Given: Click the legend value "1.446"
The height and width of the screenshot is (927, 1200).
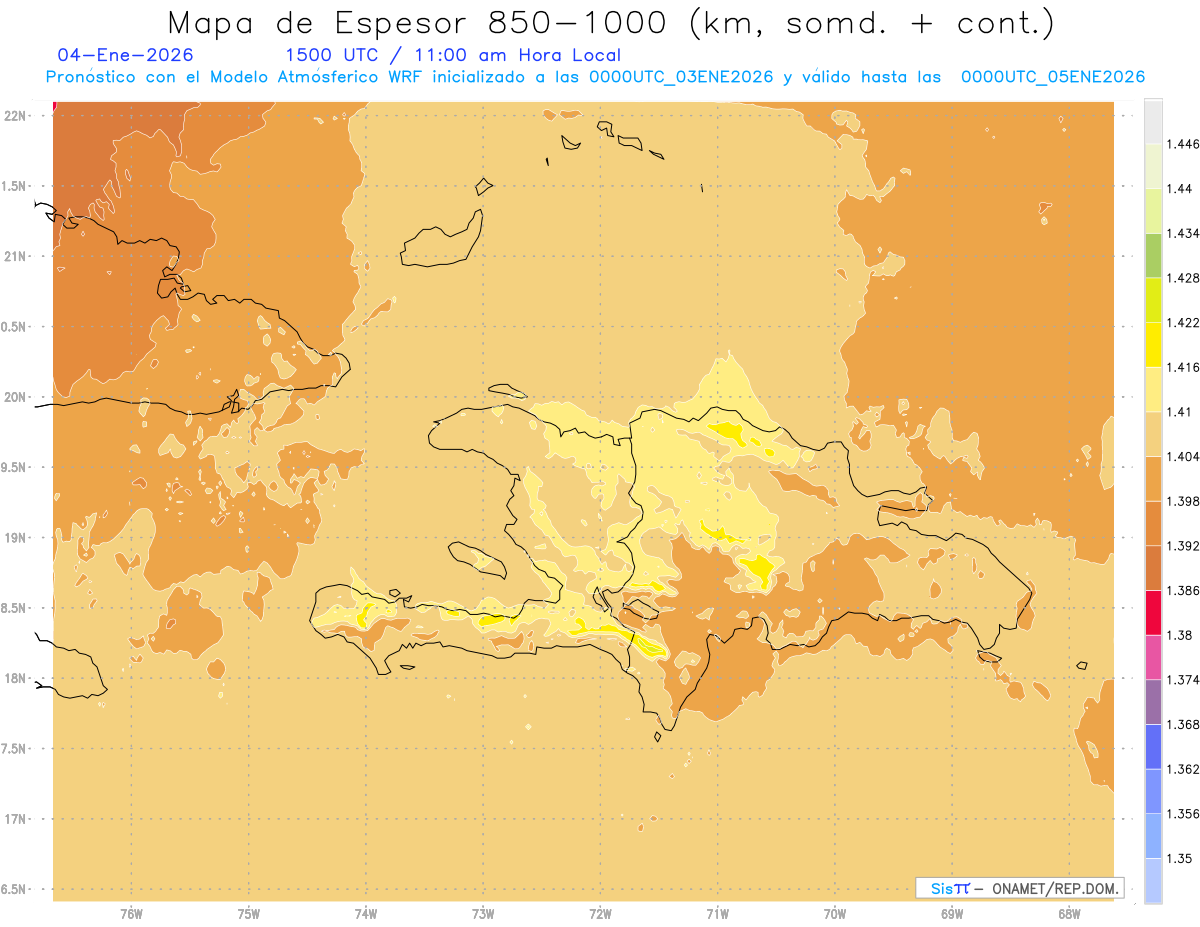Looking at the screenshot, I should pos(1185,144).
